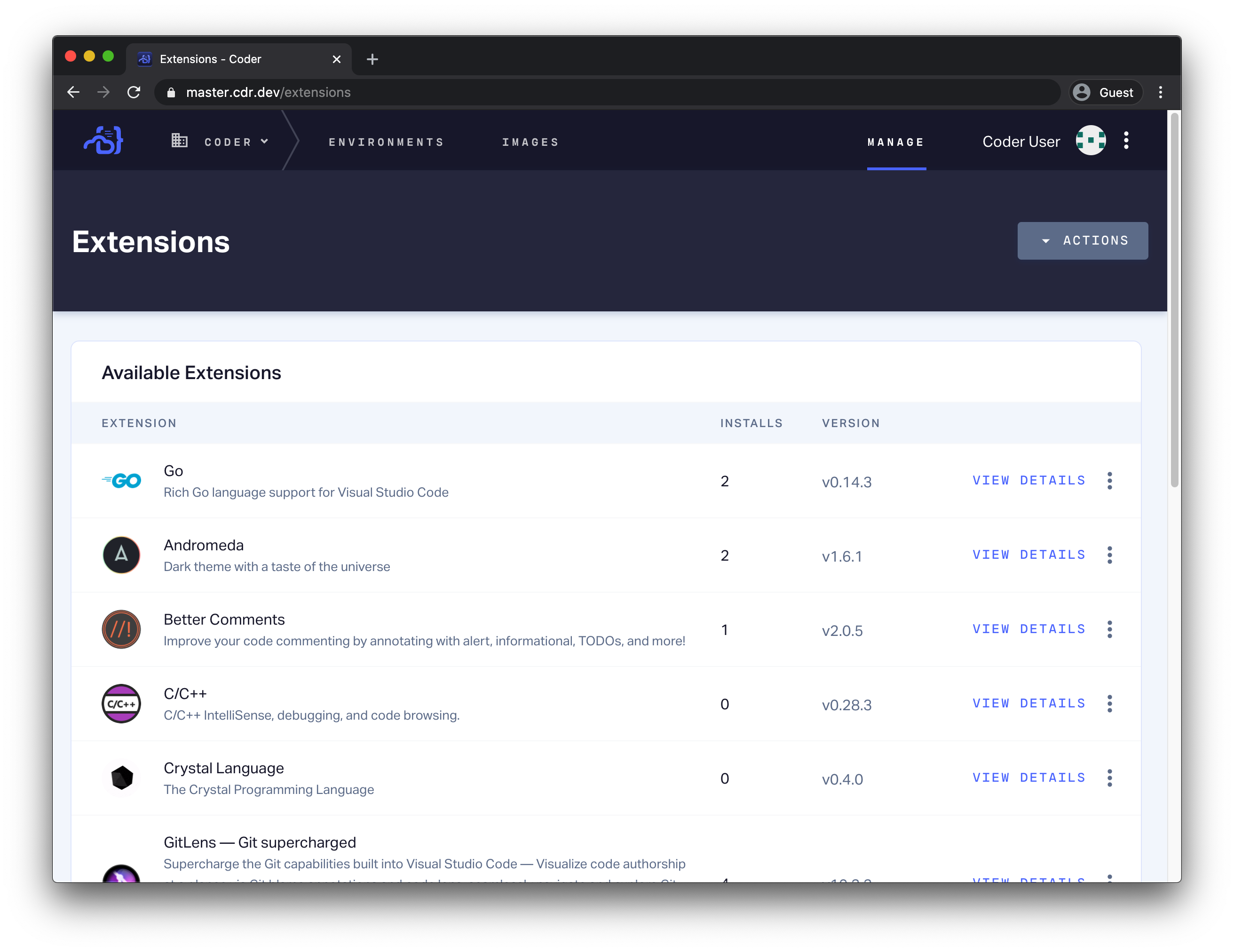Click the Crystal Language extension icon

[x=121, y=778]
